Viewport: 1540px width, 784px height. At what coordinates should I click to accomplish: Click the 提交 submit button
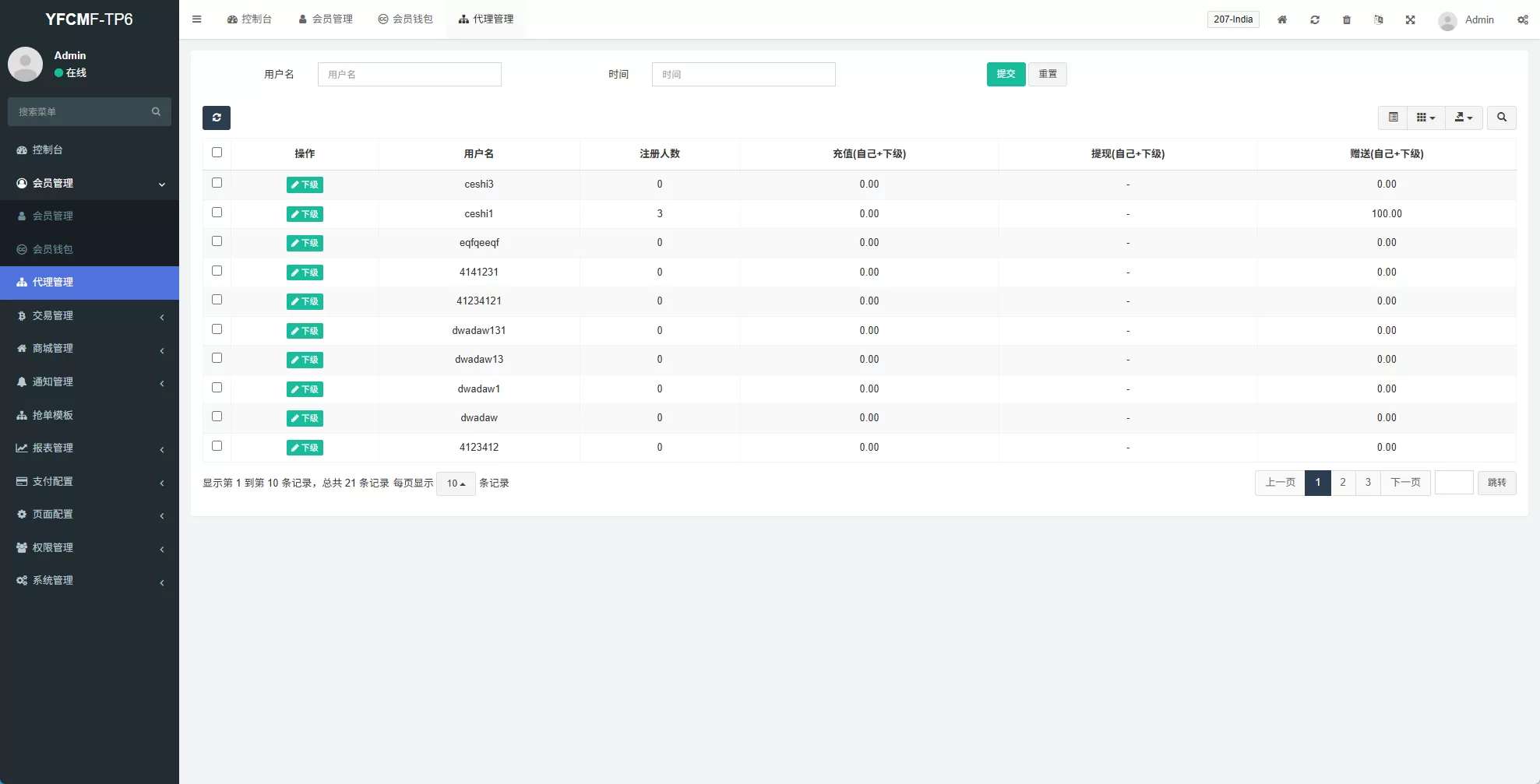(1006, 74)
